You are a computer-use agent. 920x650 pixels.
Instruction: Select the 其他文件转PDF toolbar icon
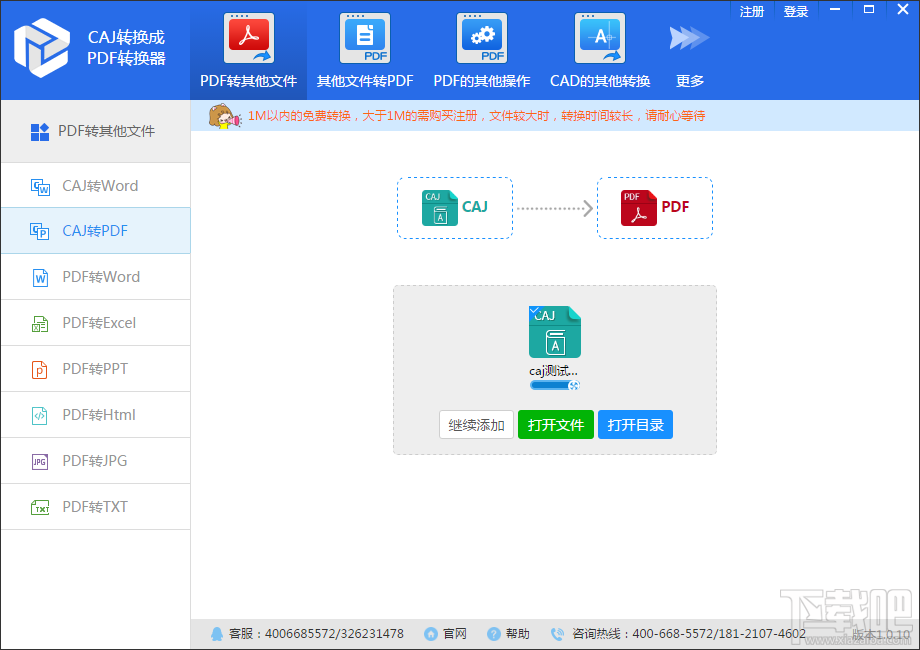click(365, 39)
